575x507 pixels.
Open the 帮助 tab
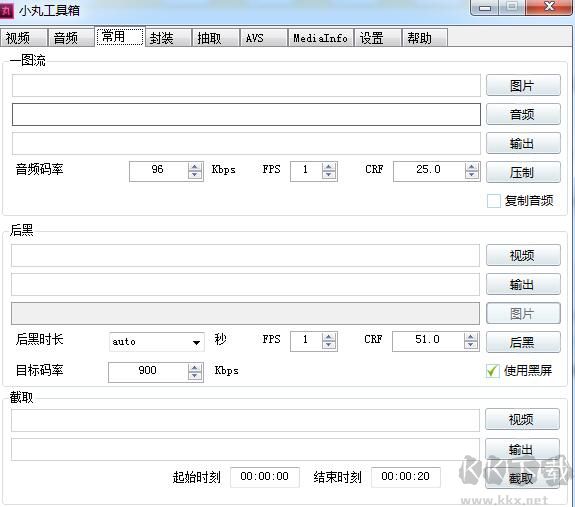(424, 37)
